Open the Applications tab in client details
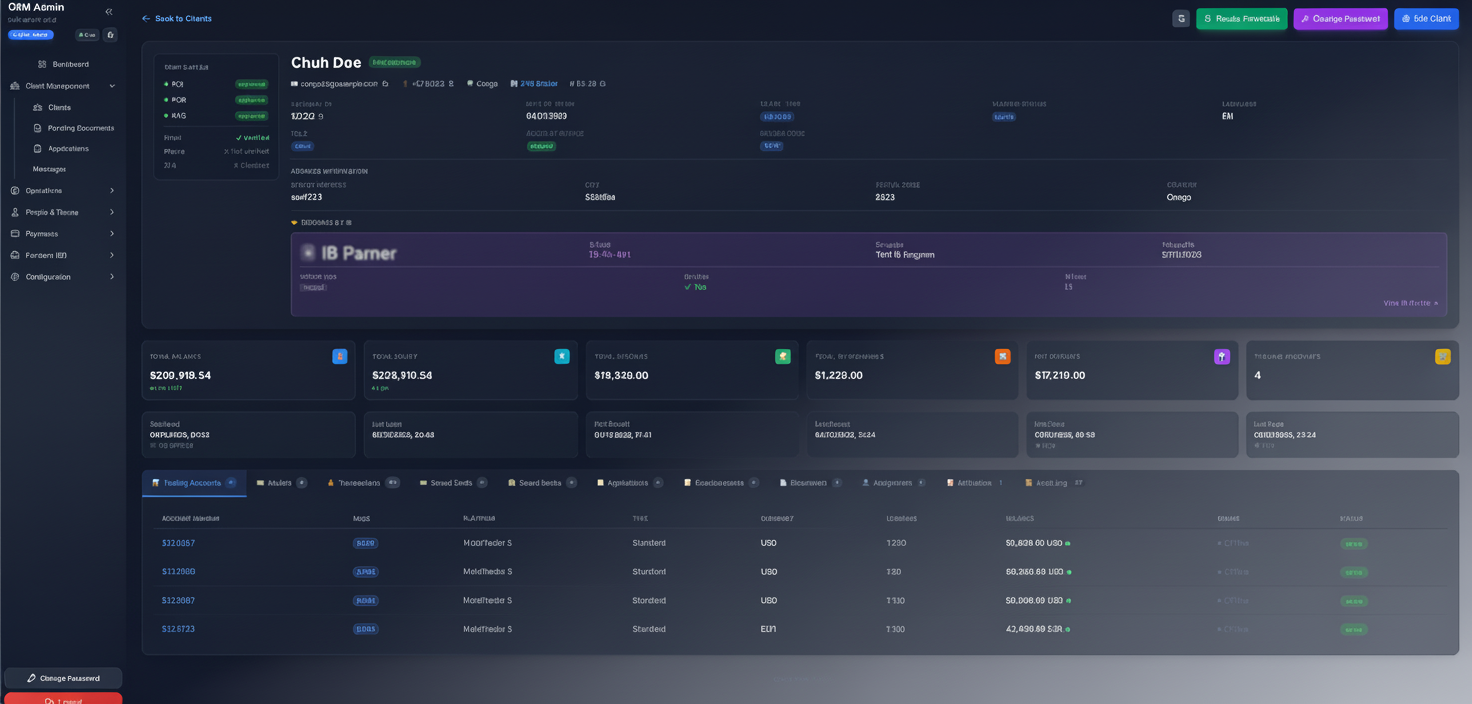 point(628,483)
